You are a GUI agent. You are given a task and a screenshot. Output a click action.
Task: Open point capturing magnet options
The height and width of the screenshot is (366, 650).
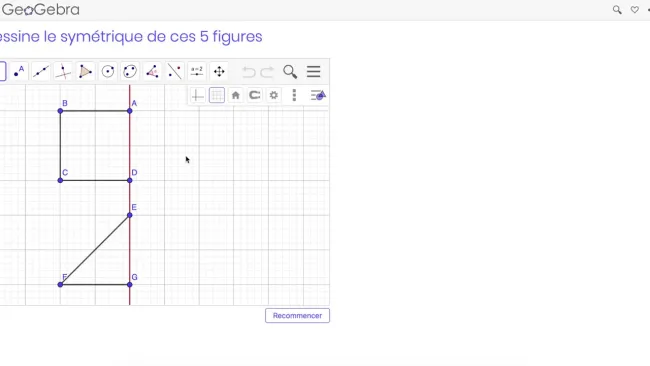[x=255, y=95]
